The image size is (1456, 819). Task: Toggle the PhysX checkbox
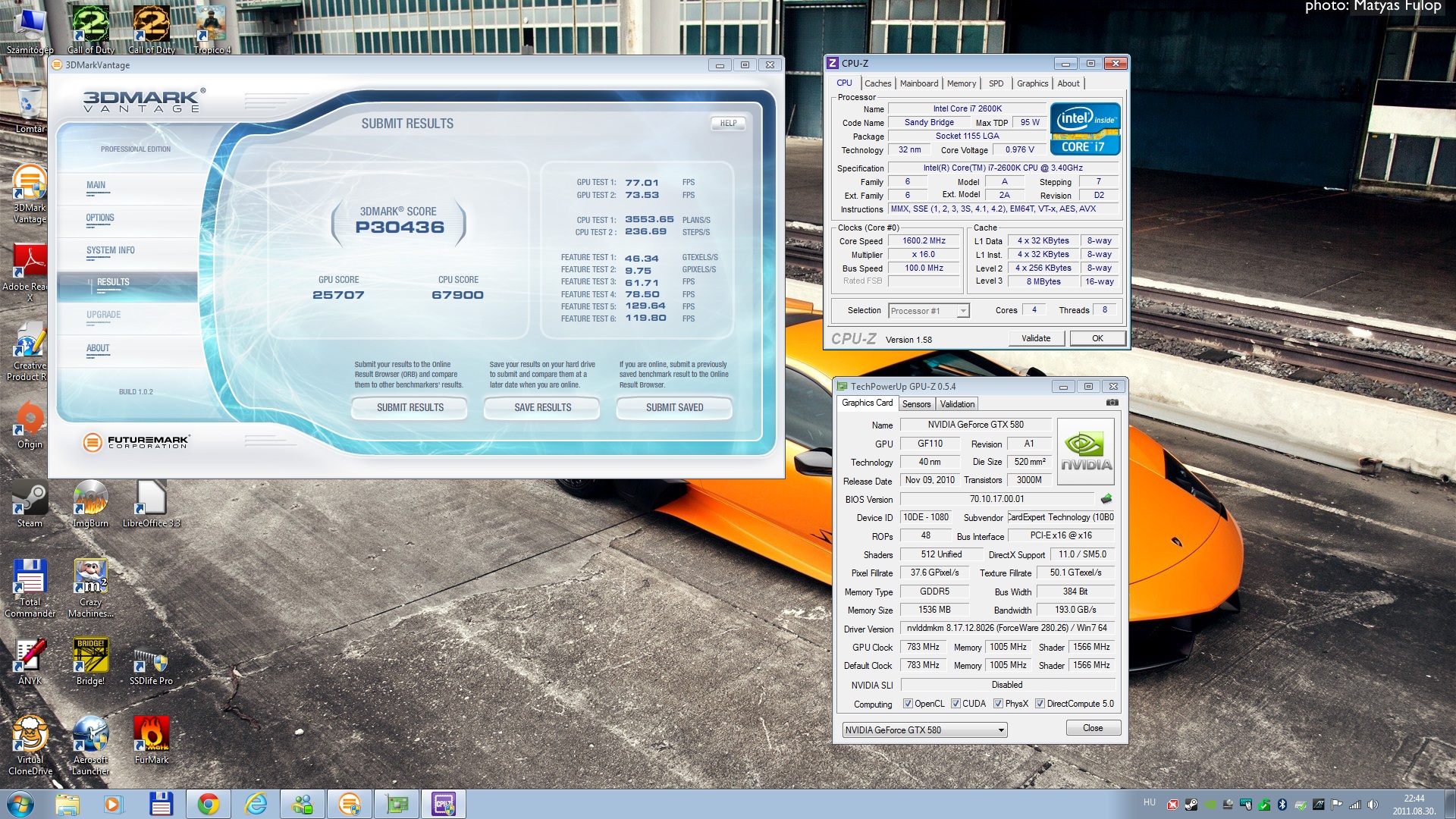tap(998, 704)
